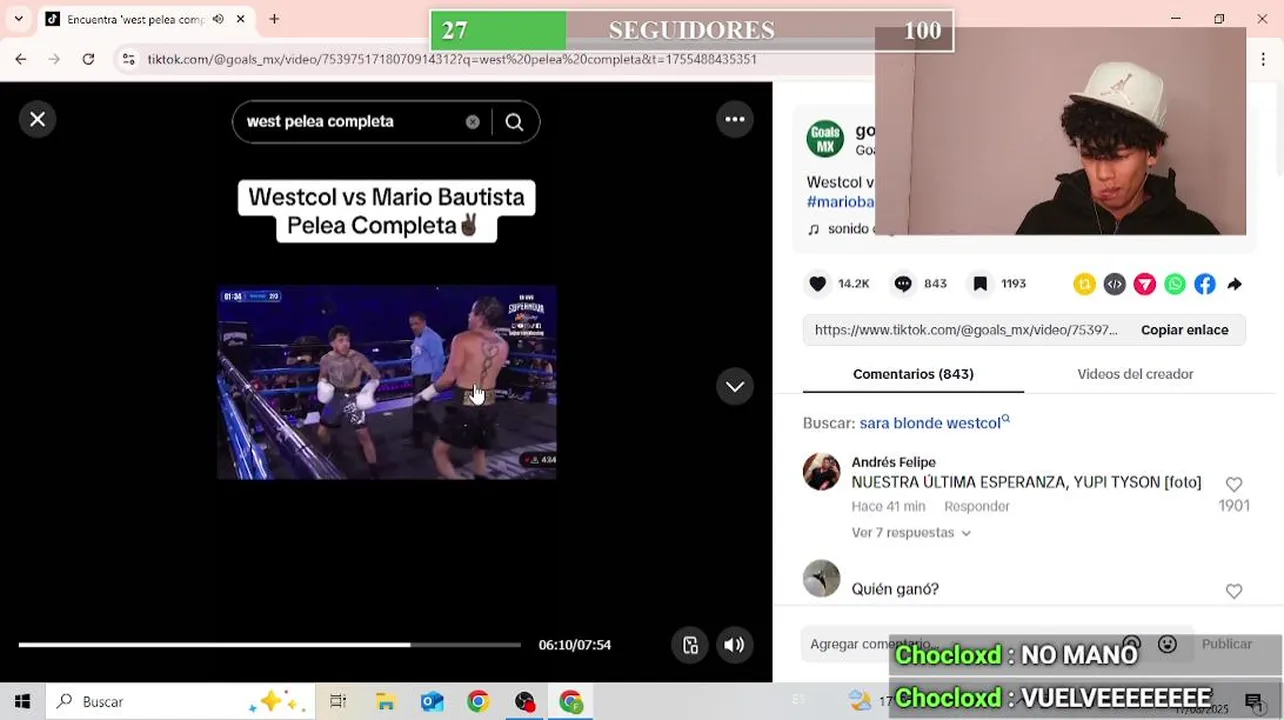Reload the page with refresh icon
Viewport: 1284px width, 720px height.
[88, 59]
